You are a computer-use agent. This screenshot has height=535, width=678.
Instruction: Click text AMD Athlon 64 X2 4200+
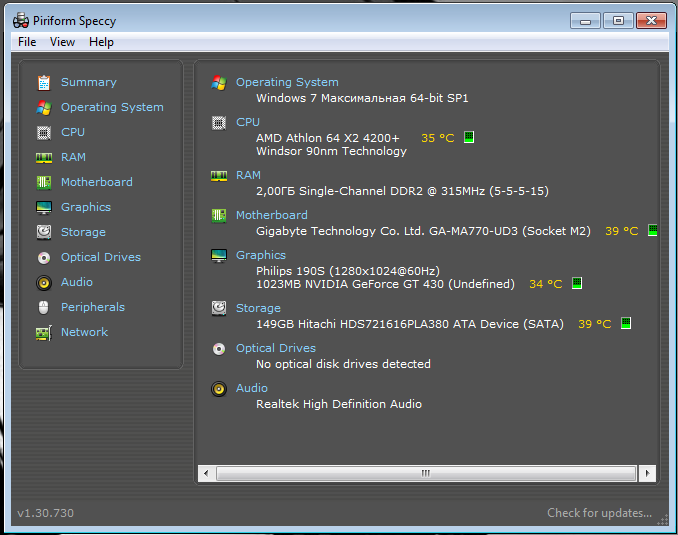pos(328,138)
